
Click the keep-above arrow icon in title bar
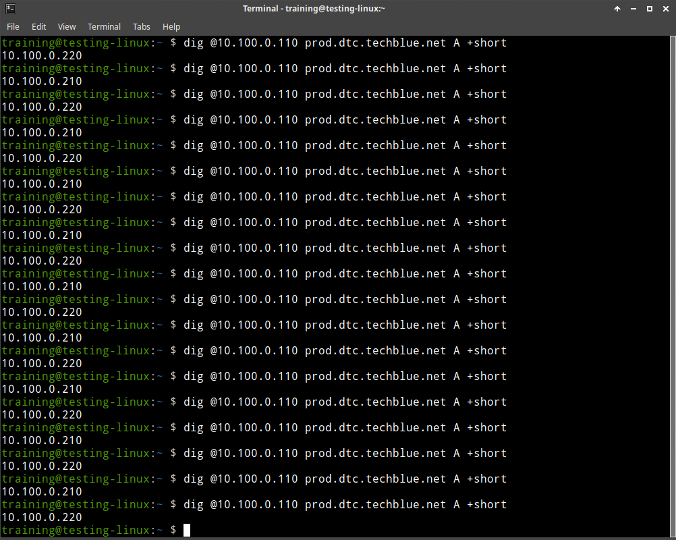pos(617,9)
